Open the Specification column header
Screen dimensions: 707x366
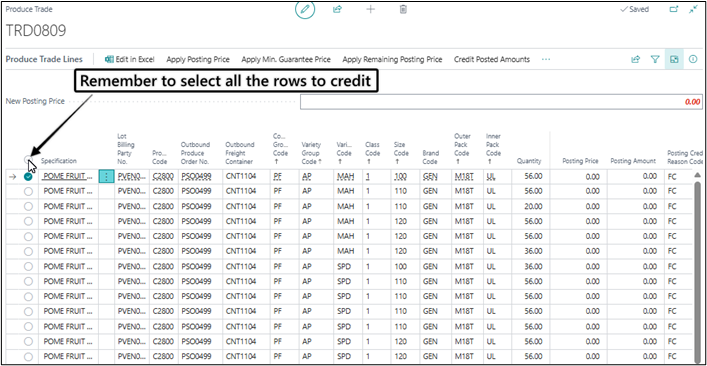(59, 161)
